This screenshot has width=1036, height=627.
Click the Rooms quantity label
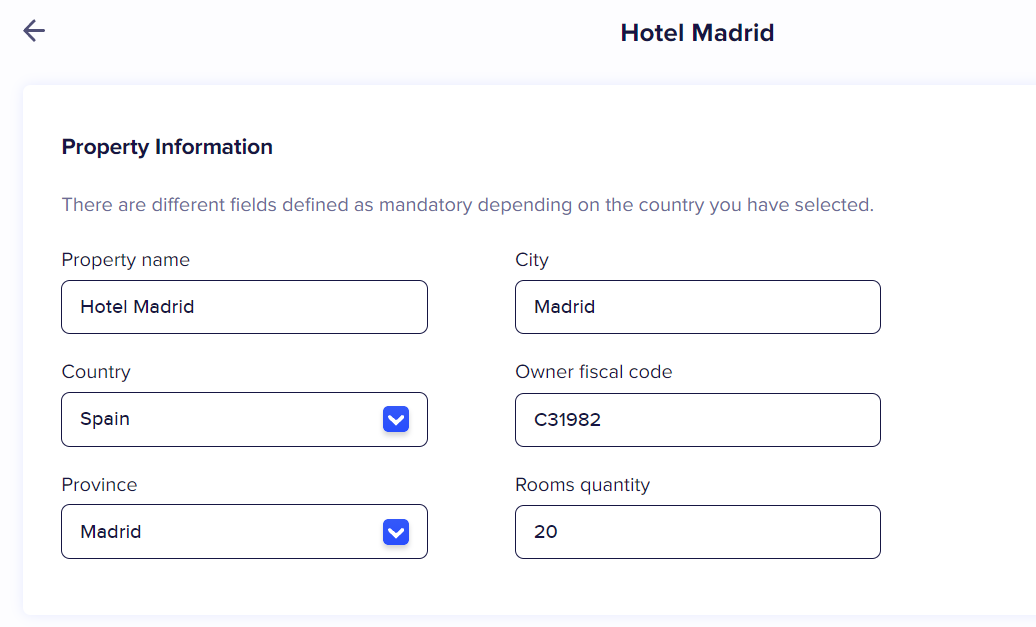582,485
